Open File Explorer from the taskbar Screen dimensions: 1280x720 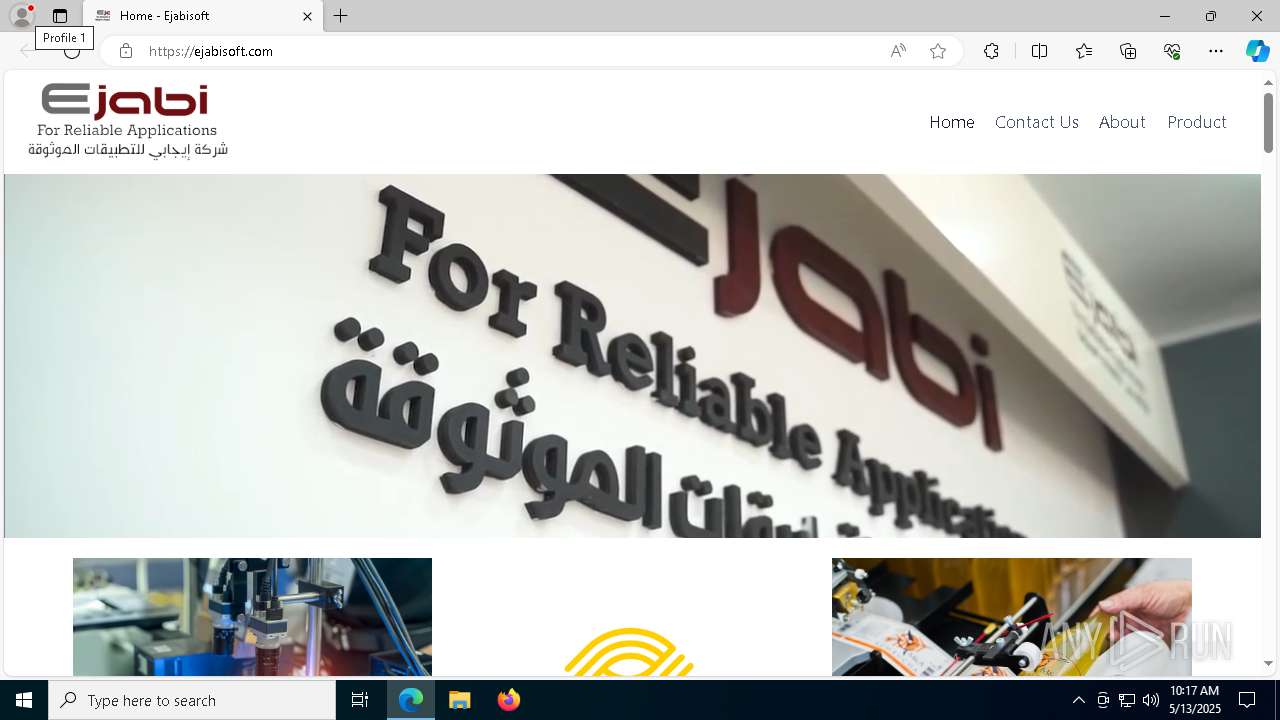460,700
